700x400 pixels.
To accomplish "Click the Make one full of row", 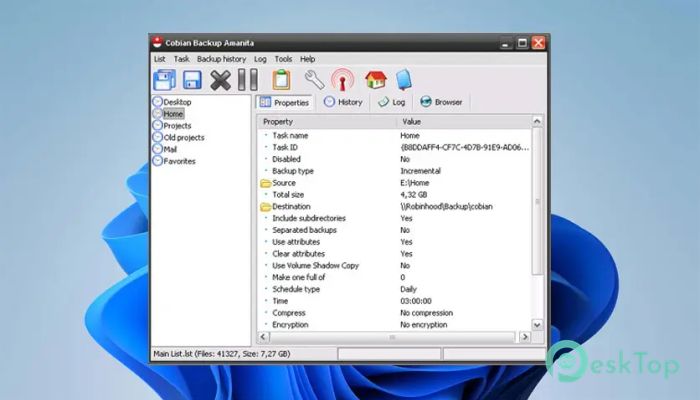I will pyautogui.click(x=395, y=278).
